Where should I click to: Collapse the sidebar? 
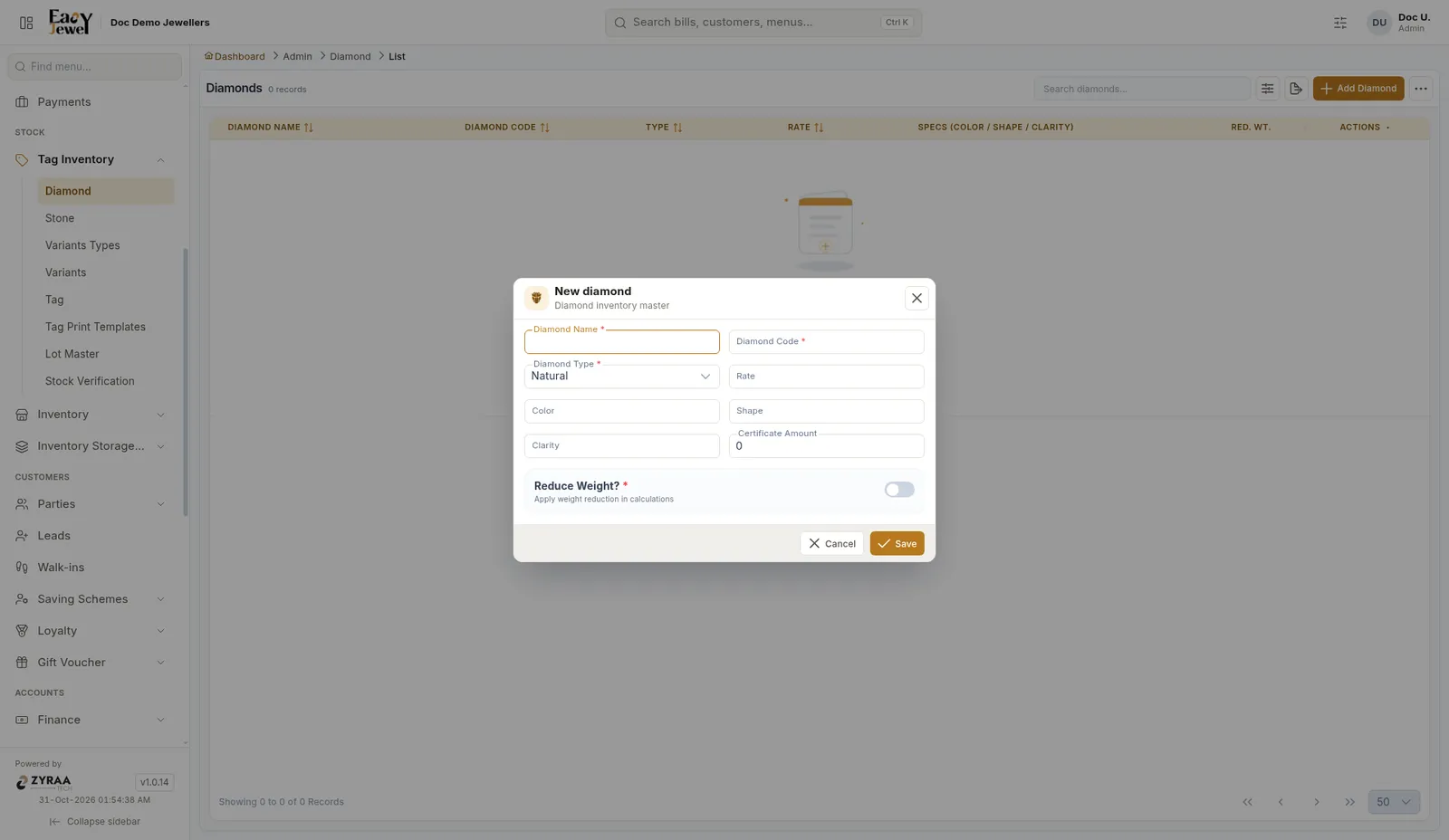coord(95,822)
